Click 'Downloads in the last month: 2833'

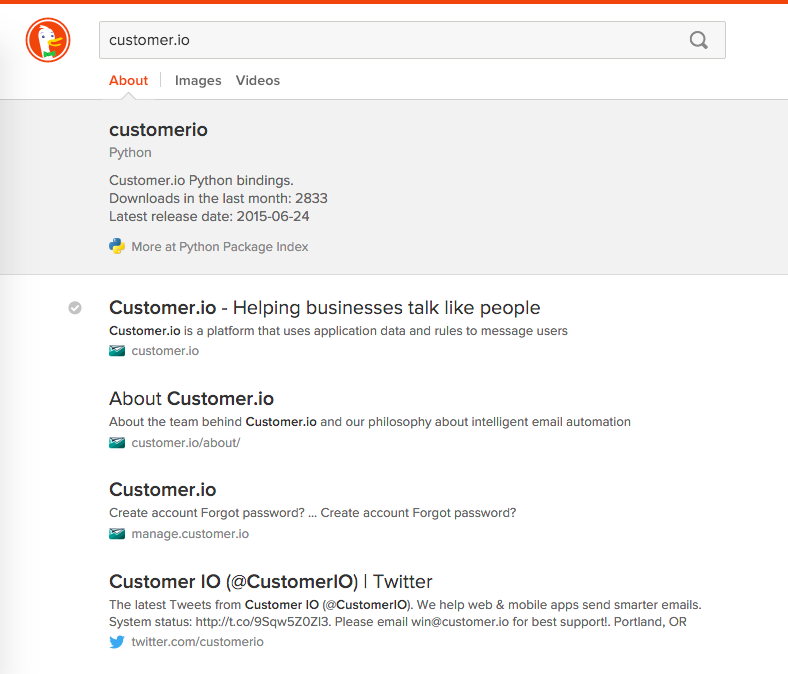click(x=218, y=199)
